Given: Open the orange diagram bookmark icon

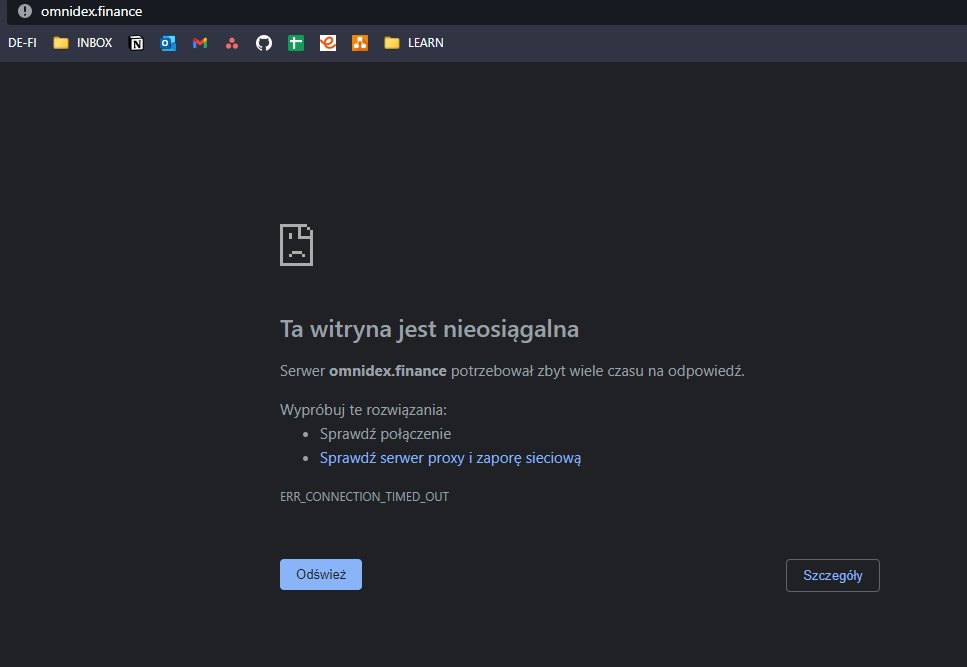Looking at the screenshot, I should 360,43.
